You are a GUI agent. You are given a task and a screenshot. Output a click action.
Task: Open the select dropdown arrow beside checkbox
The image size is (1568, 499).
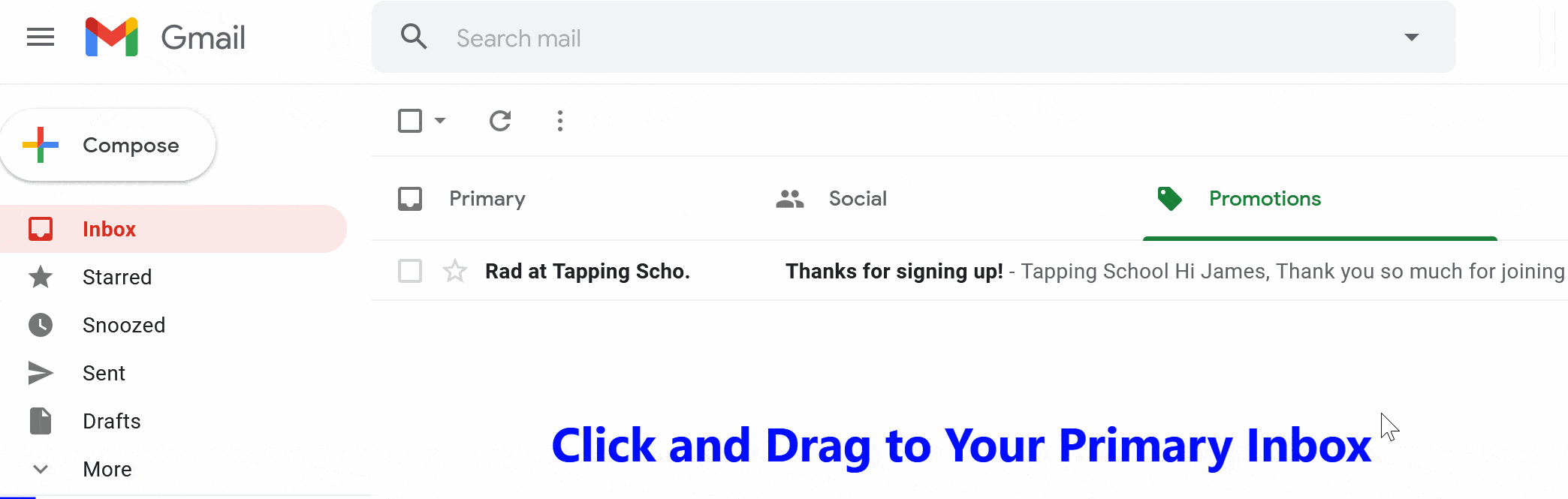pos(440,121)
